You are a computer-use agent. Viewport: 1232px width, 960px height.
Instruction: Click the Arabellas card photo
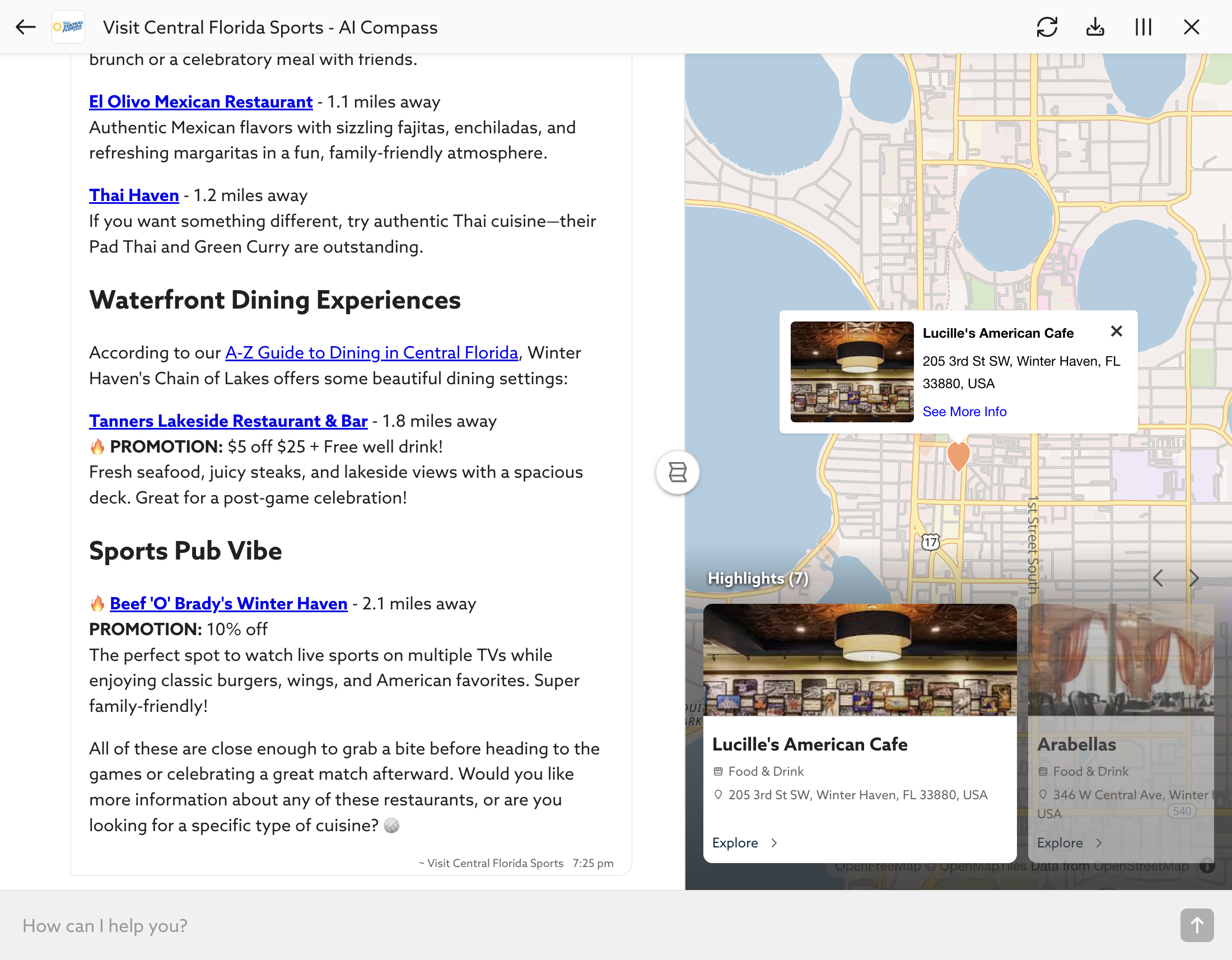[1122, 660]
